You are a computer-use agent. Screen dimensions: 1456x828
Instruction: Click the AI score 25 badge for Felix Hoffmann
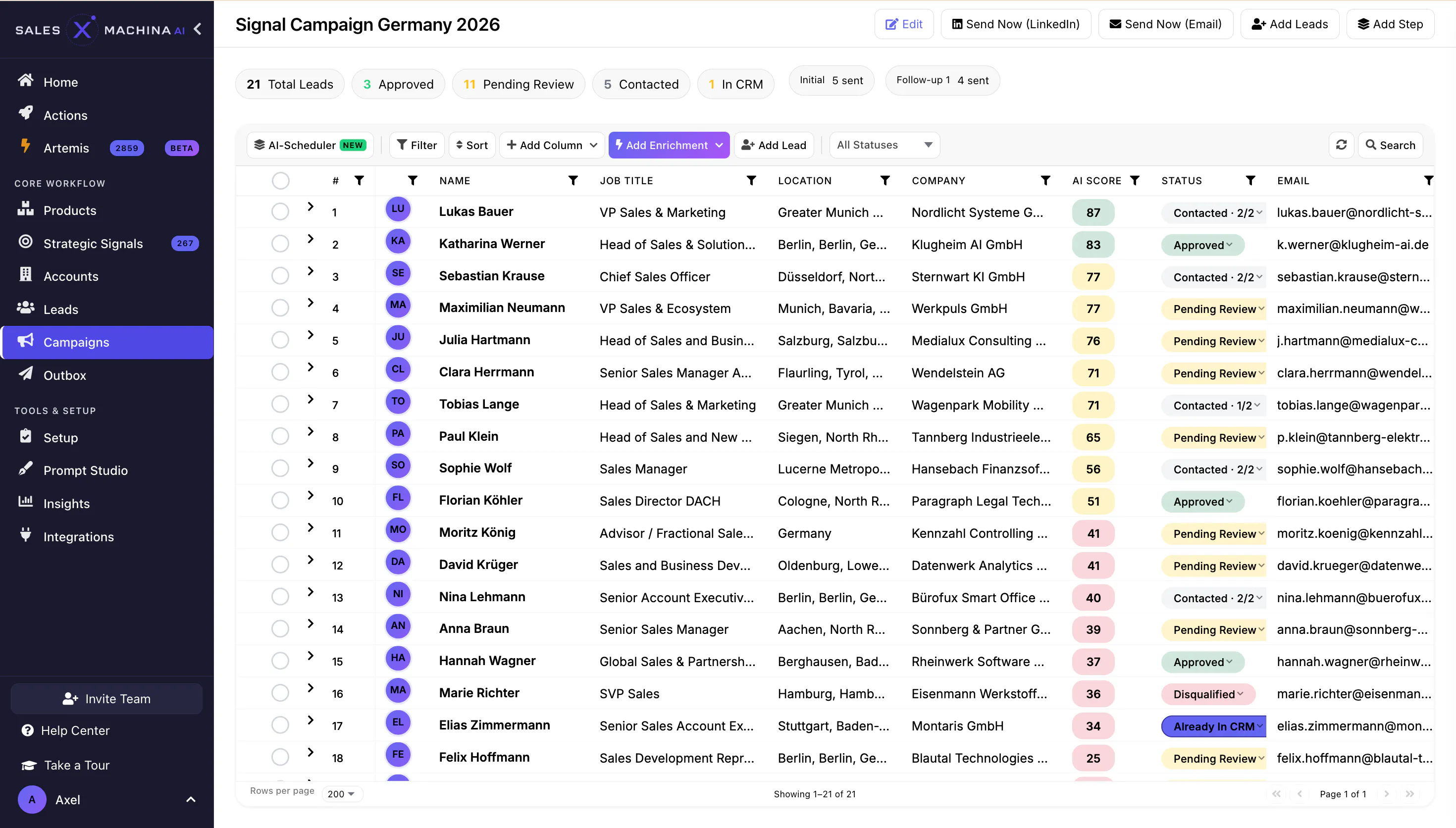tap(1093, 759)
